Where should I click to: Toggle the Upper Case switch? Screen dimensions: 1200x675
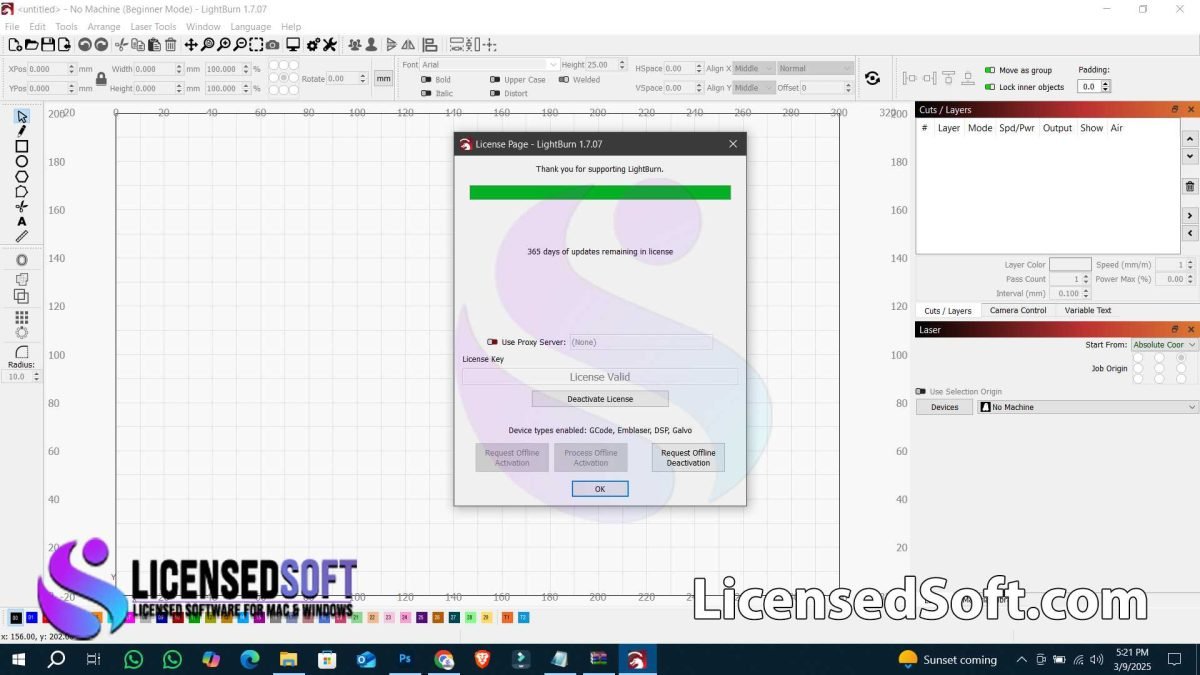495,80
